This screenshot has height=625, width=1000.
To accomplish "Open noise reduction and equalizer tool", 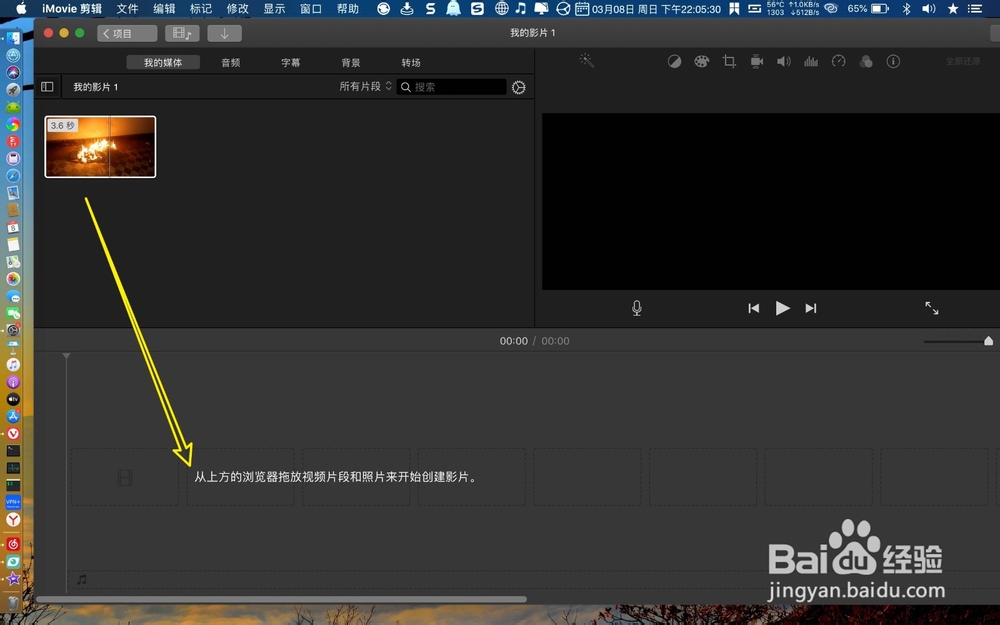I will point(811,61).
